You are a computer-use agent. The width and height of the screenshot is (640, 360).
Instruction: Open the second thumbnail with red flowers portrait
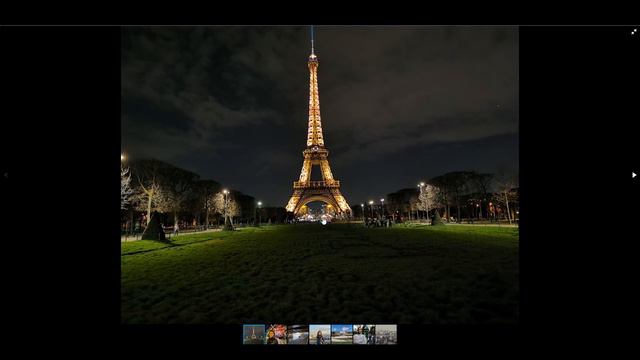pyautogui.click(x=276, y=334)
